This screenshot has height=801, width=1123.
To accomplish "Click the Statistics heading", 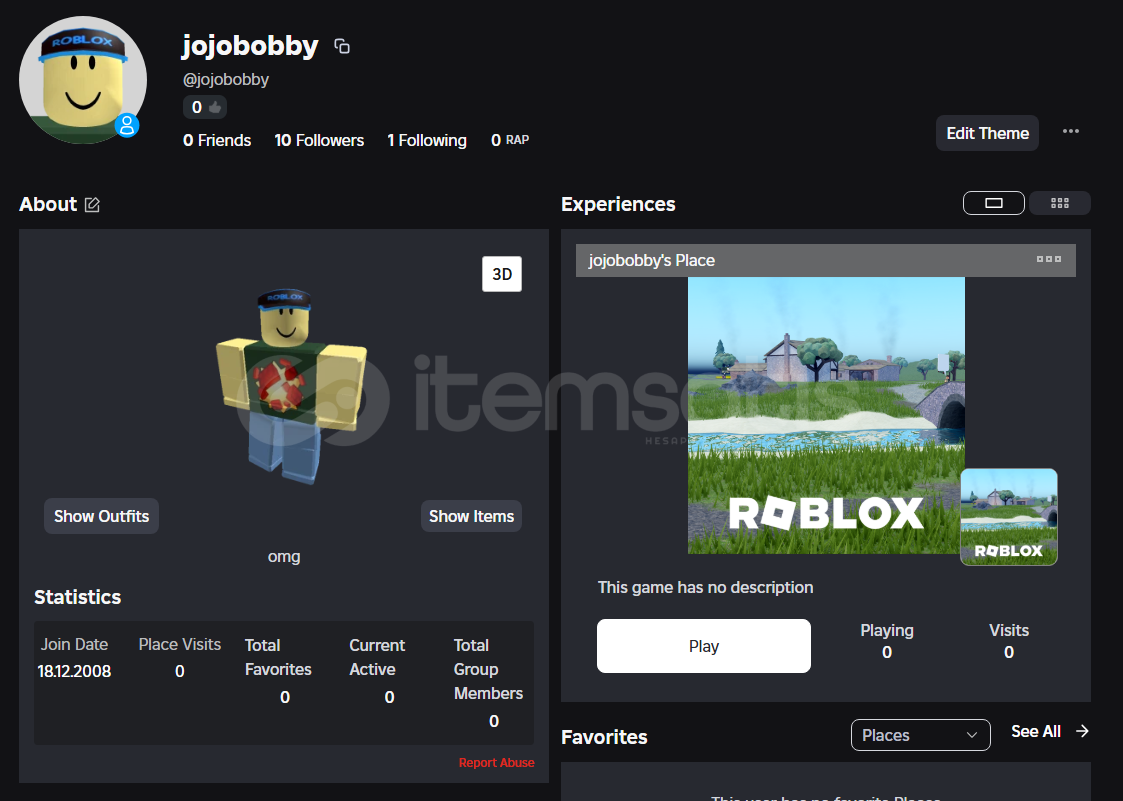I will pos(77,598).
